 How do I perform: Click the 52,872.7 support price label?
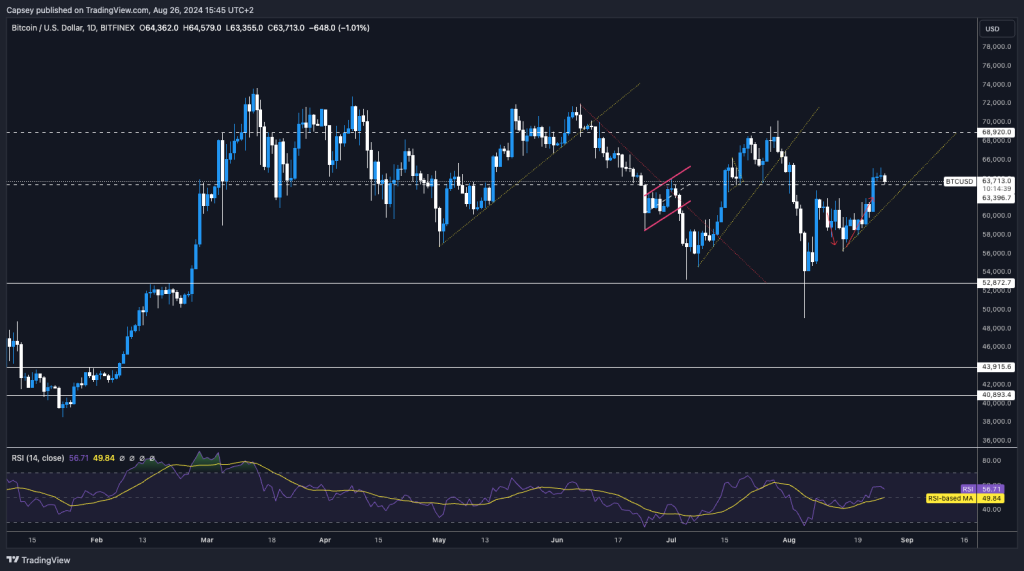(997, 283)
